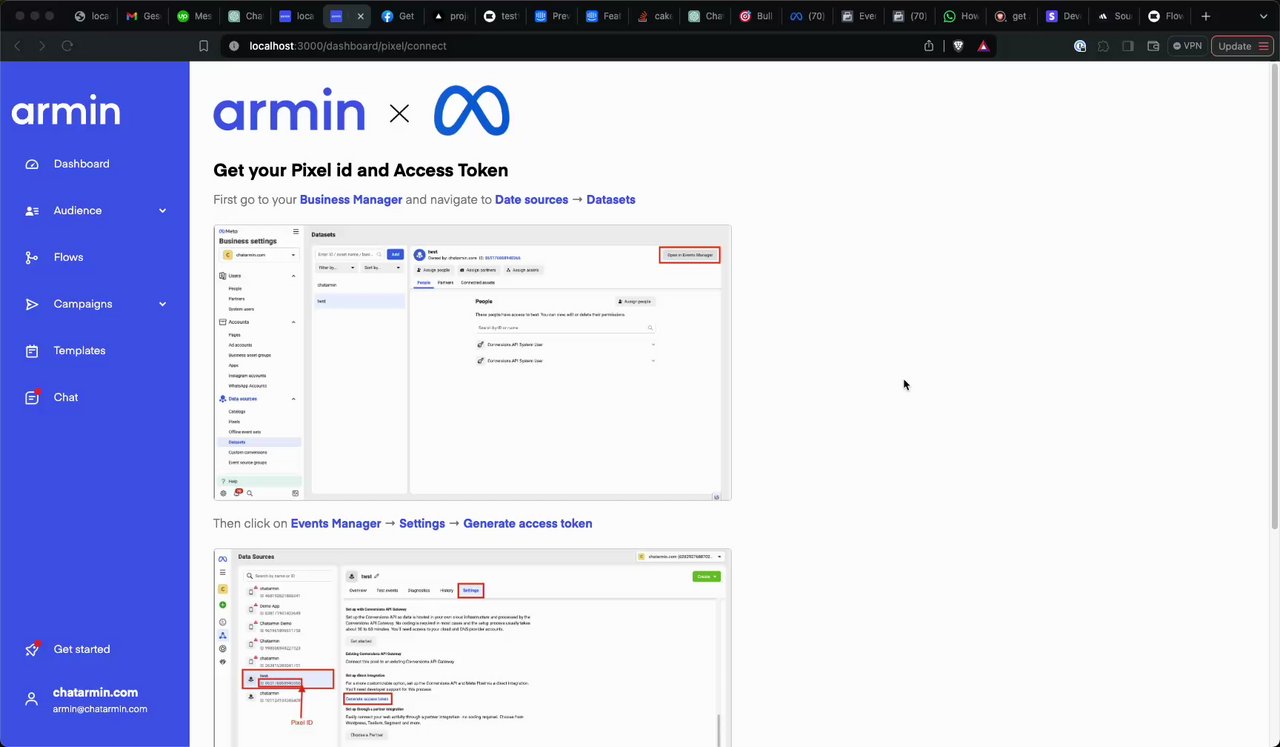This screenshot has height=747, width=1280.
Task: Click the armin@chatarmin.com email text
Action: (x=100, y=709)
